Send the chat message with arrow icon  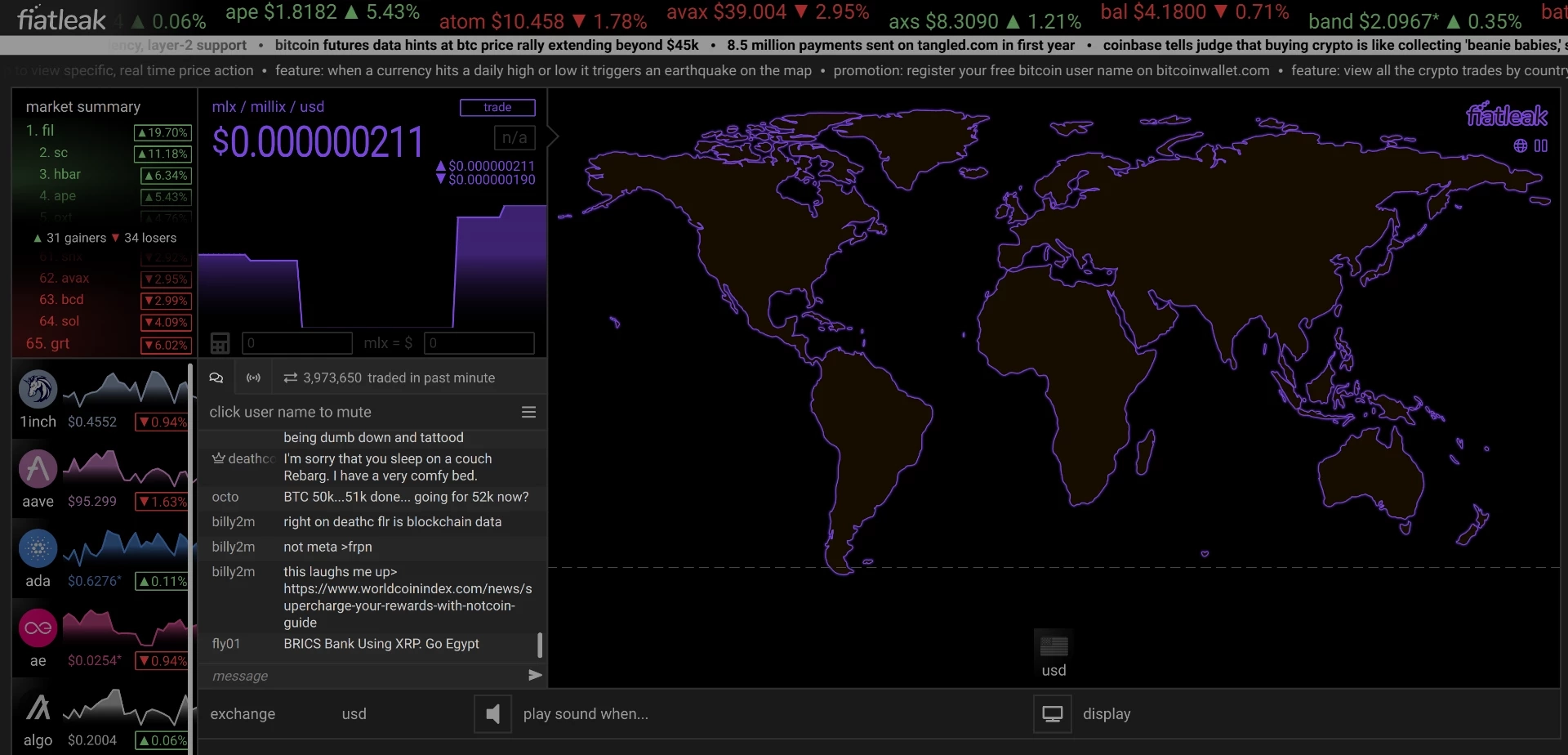tap(535, 675)
